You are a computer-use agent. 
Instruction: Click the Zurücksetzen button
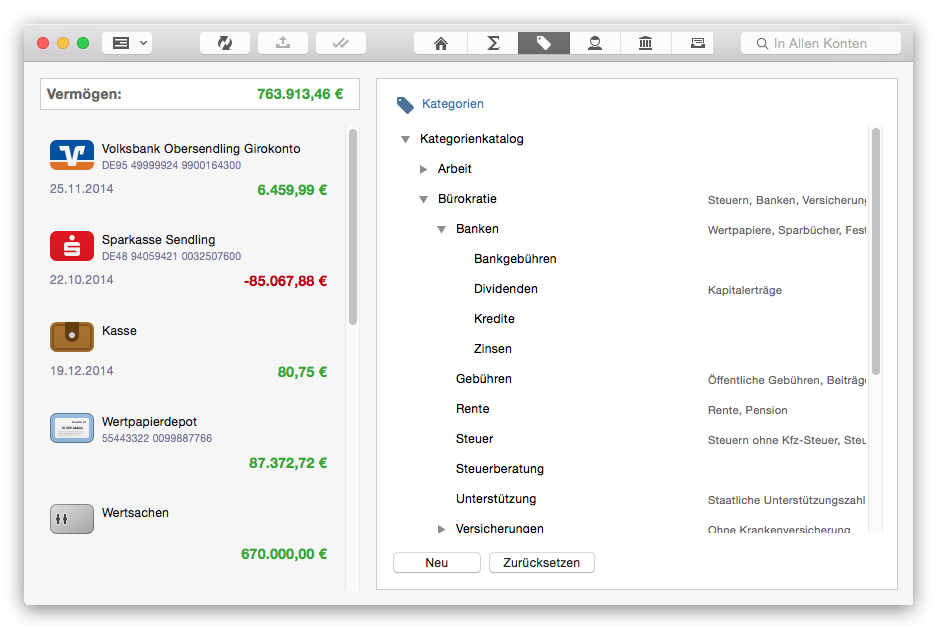click(x=542, y=563)
